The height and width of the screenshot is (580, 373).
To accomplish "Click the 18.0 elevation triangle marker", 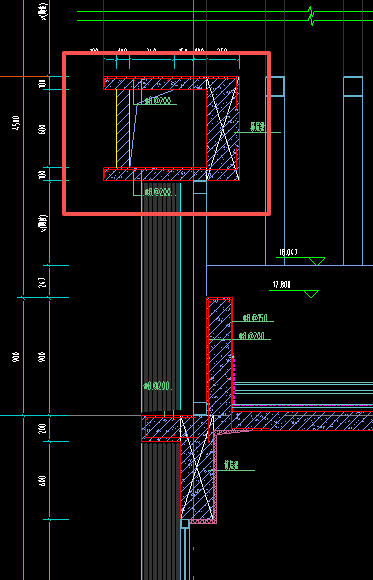I will [317, 261].
